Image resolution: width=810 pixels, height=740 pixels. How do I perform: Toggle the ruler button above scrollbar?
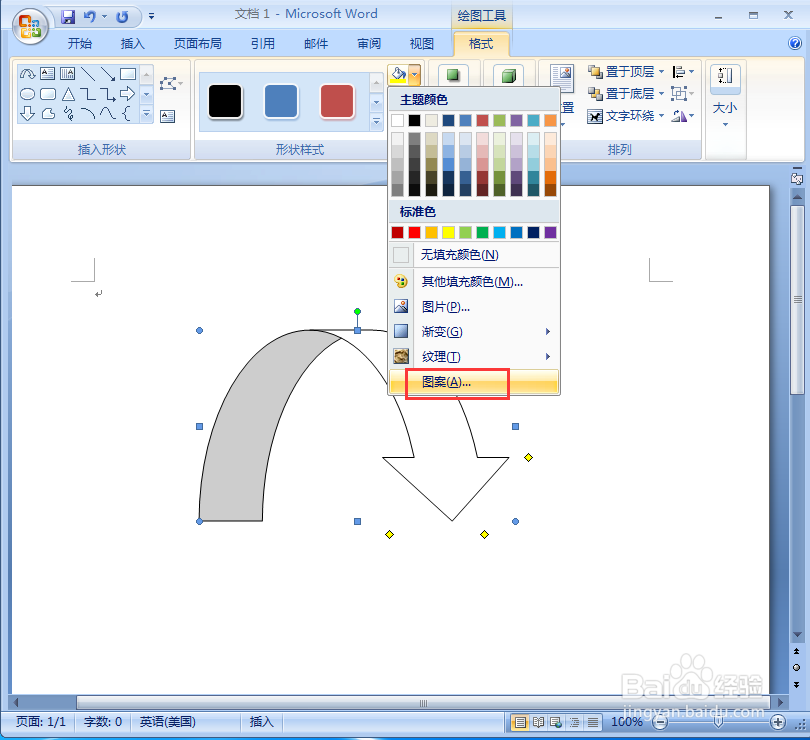797,178
